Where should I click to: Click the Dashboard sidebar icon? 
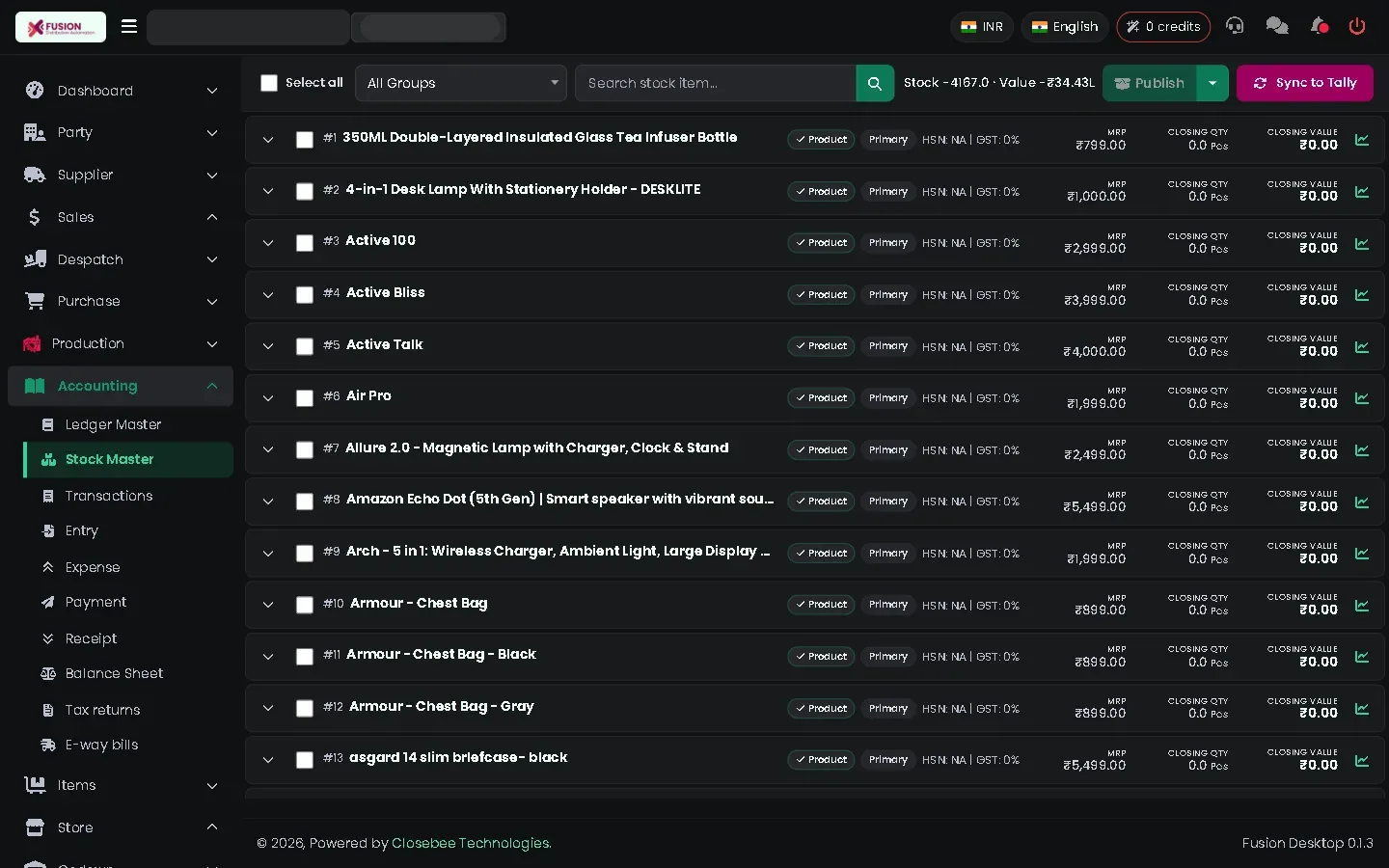[x=35, y=91]
